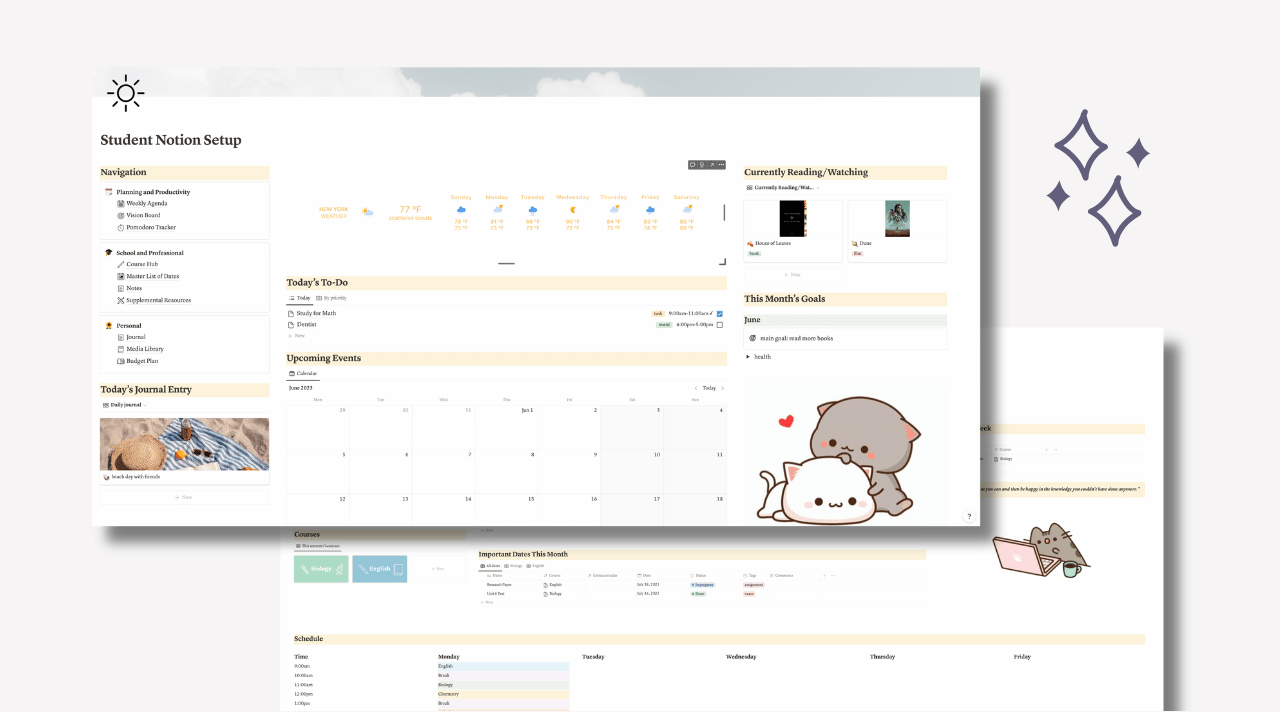The height and width of the screenshot is (712, 1280).
Task: Select All dates tab in back window
Action: [x=490, y=566]
